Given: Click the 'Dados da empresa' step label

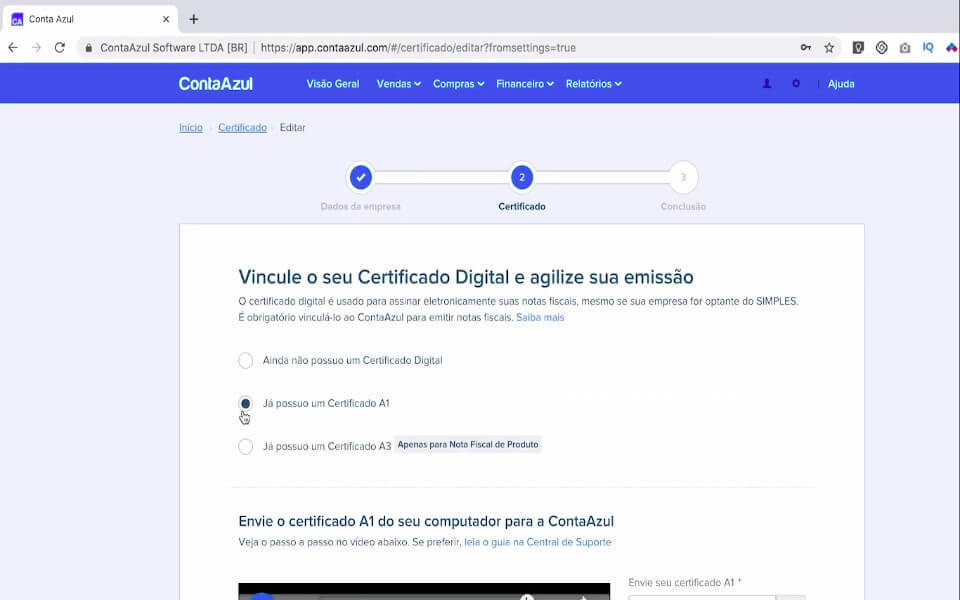Looking at the screenshot, I should point(360,206).
